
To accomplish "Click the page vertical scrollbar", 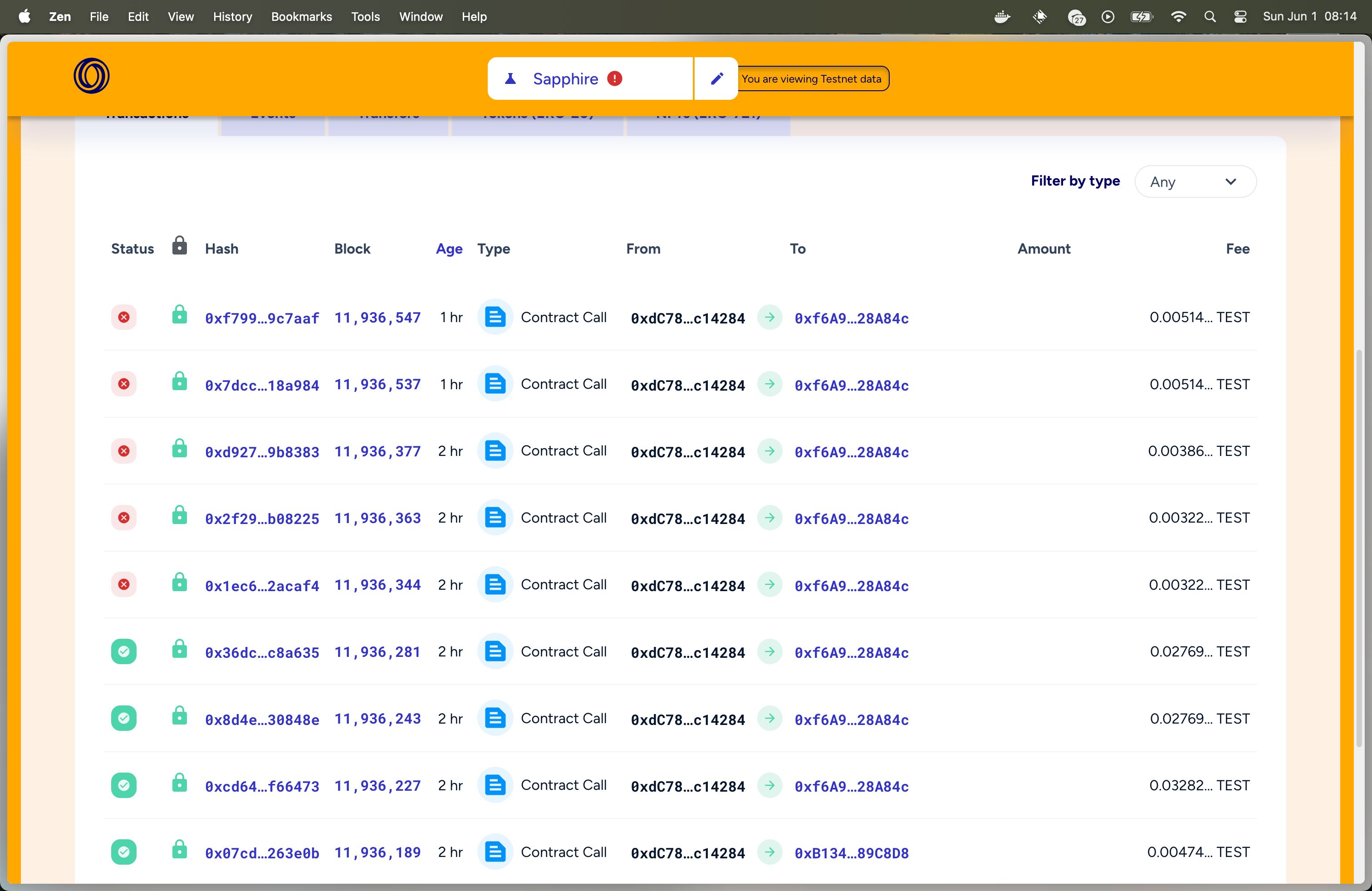I will pos(1359,548).
